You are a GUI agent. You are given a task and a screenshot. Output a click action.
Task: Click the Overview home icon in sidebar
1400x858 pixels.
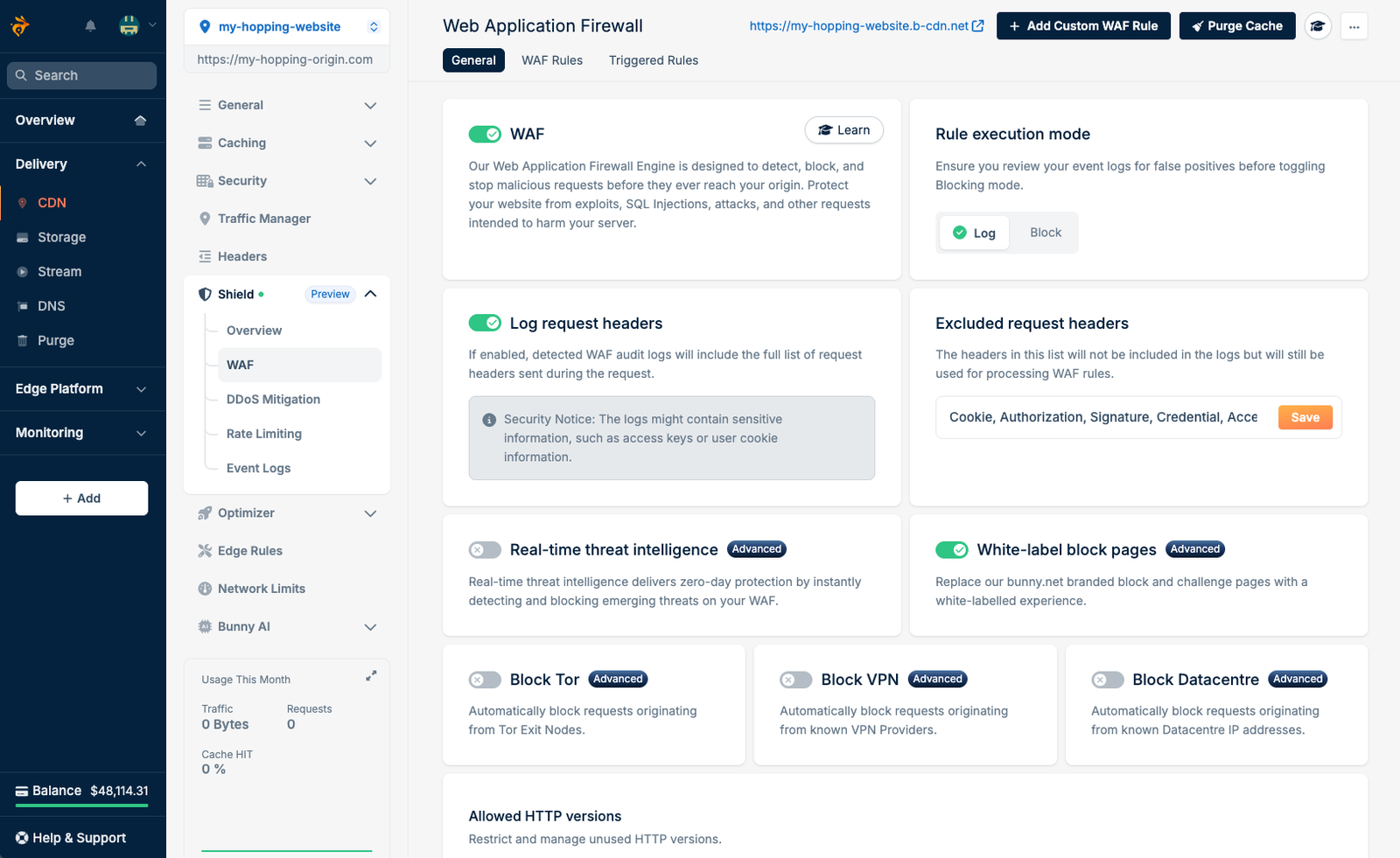point(140,120)
